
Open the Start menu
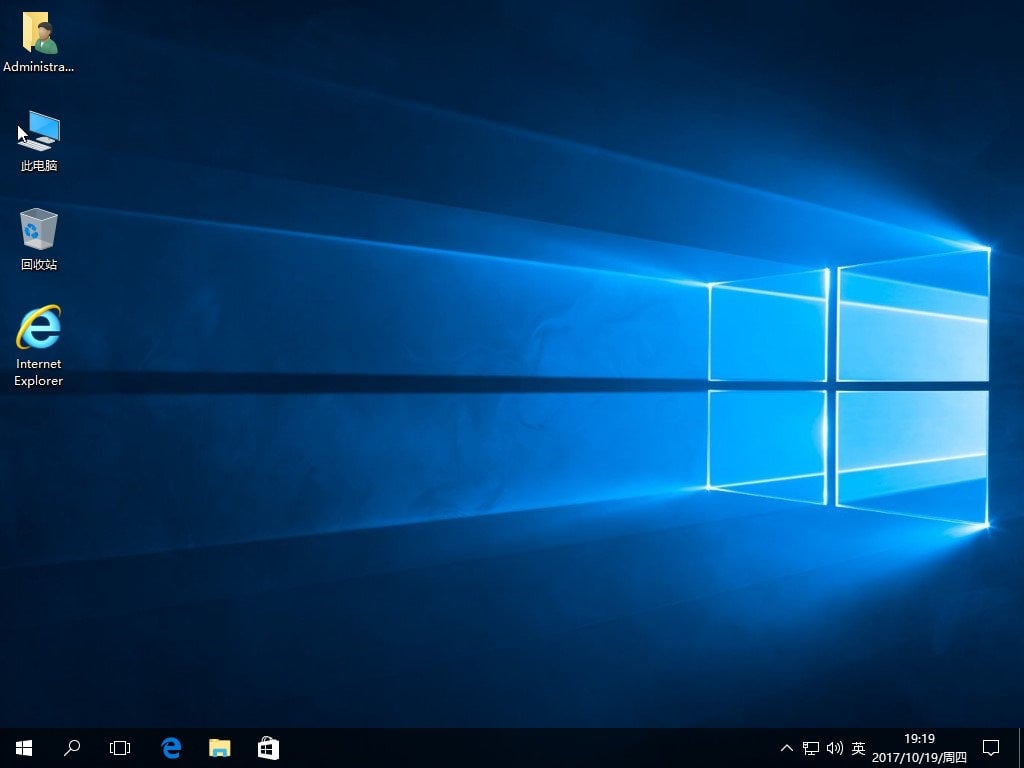pyautogui.click(x=24, y=747)
